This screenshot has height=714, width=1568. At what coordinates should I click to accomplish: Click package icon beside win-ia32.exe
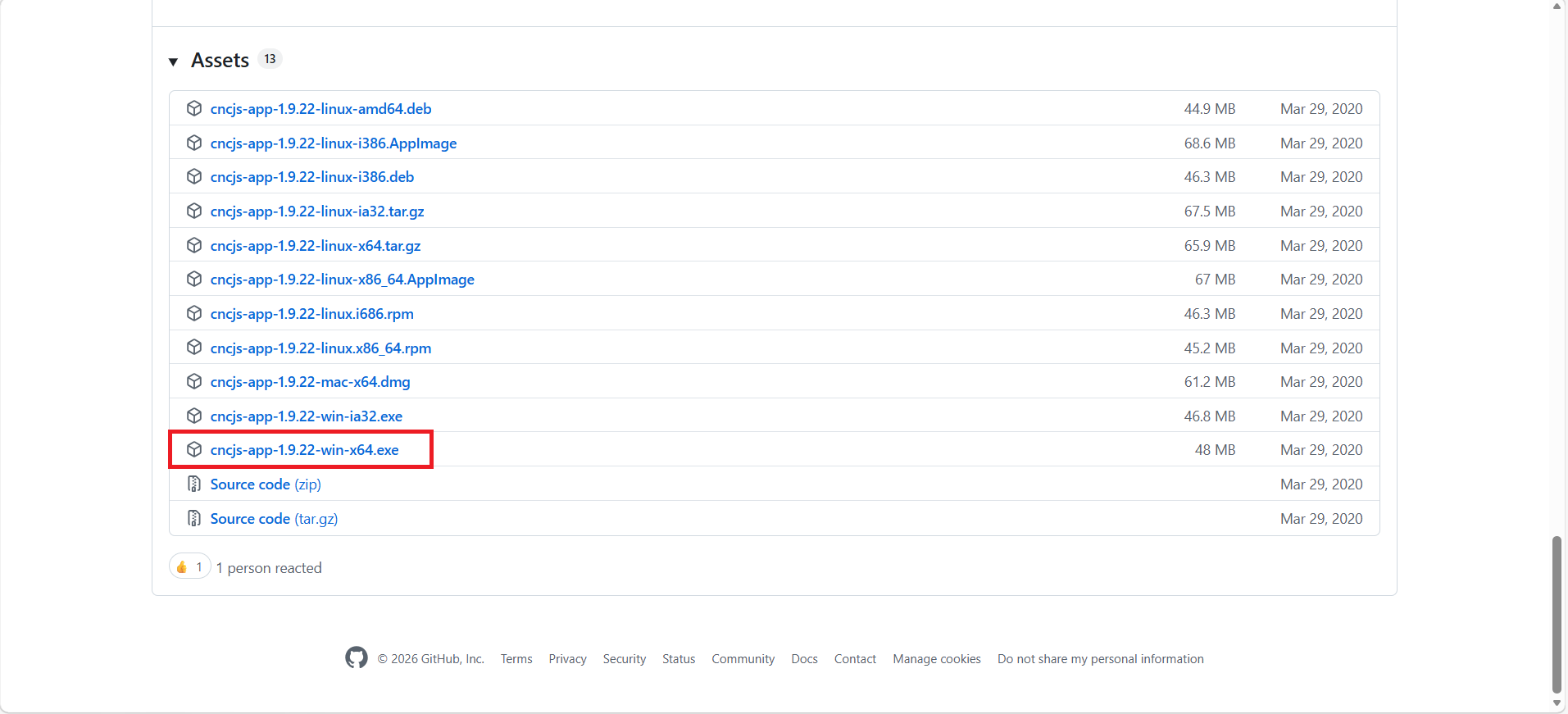194,416
